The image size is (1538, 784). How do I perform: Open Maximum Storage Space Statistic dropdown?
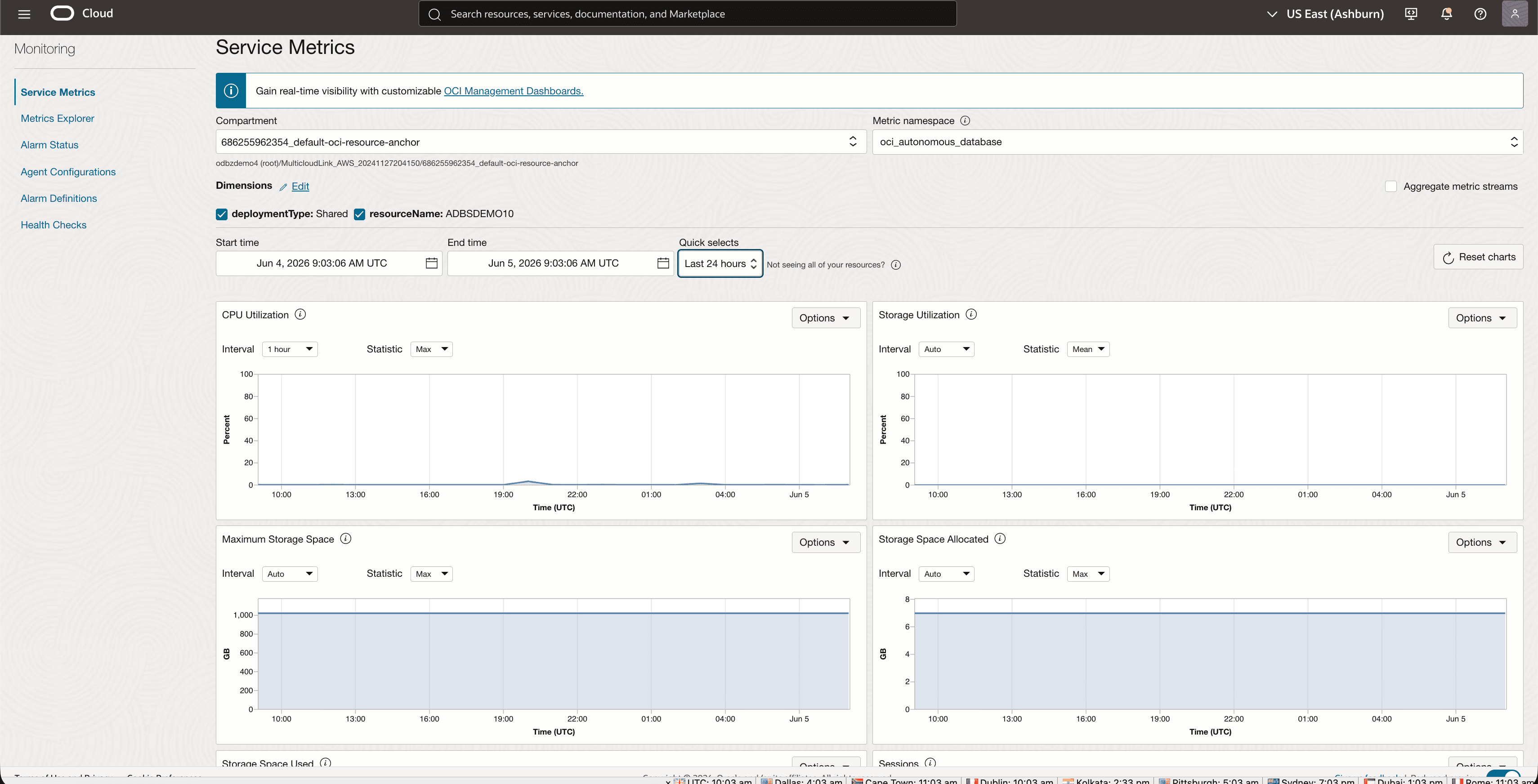432,574
